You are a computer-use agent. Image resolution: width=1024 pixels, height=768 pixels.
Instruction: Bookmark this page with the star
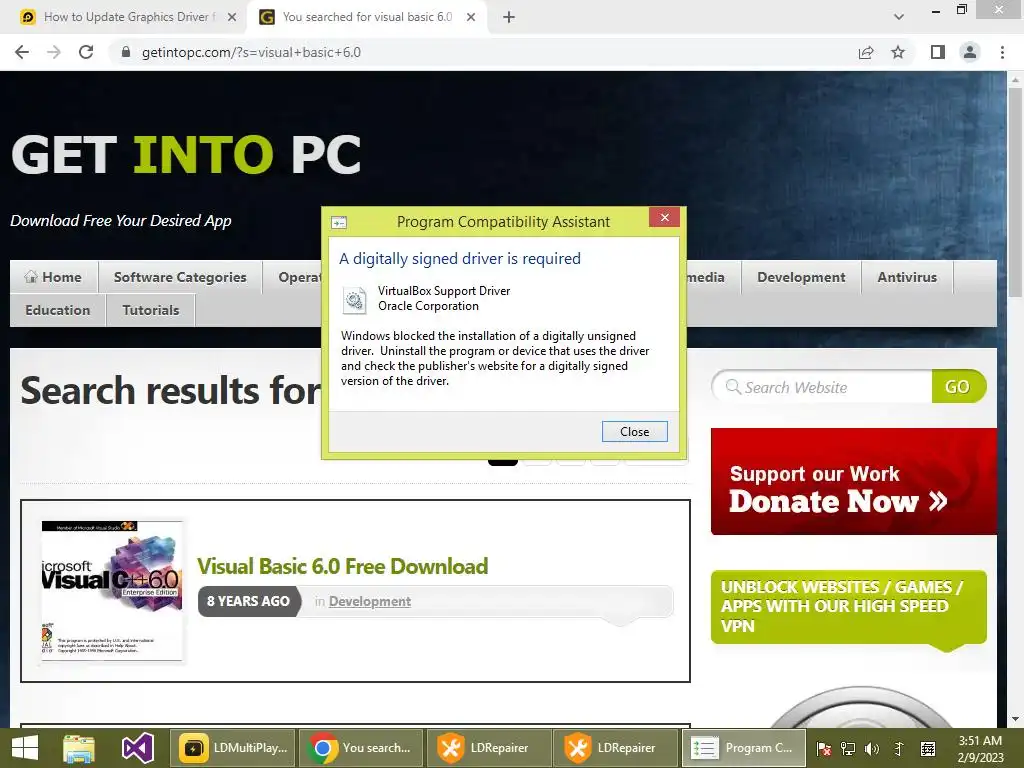[x=898, y=52]
